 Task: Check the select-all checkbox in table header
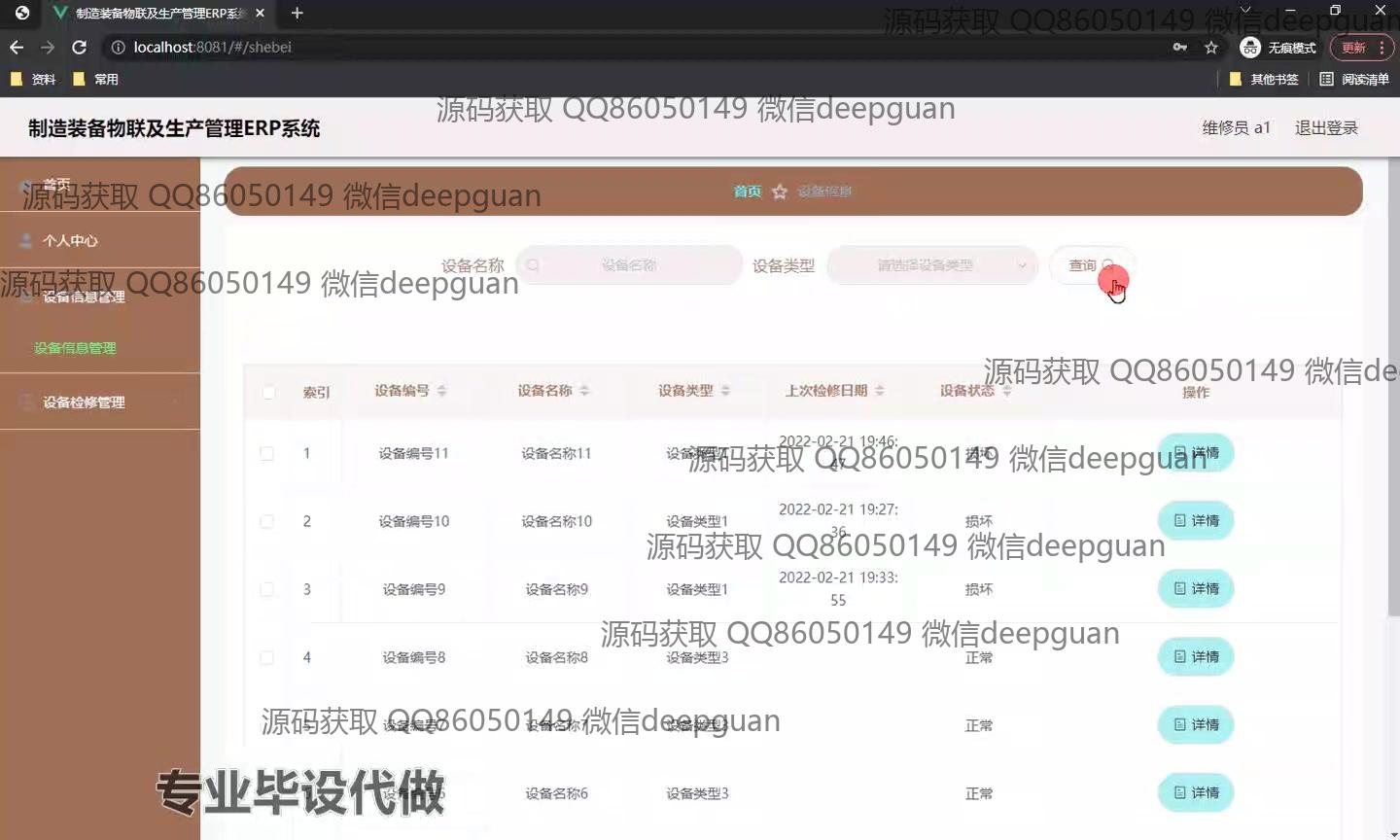click(x=268, y=392)
